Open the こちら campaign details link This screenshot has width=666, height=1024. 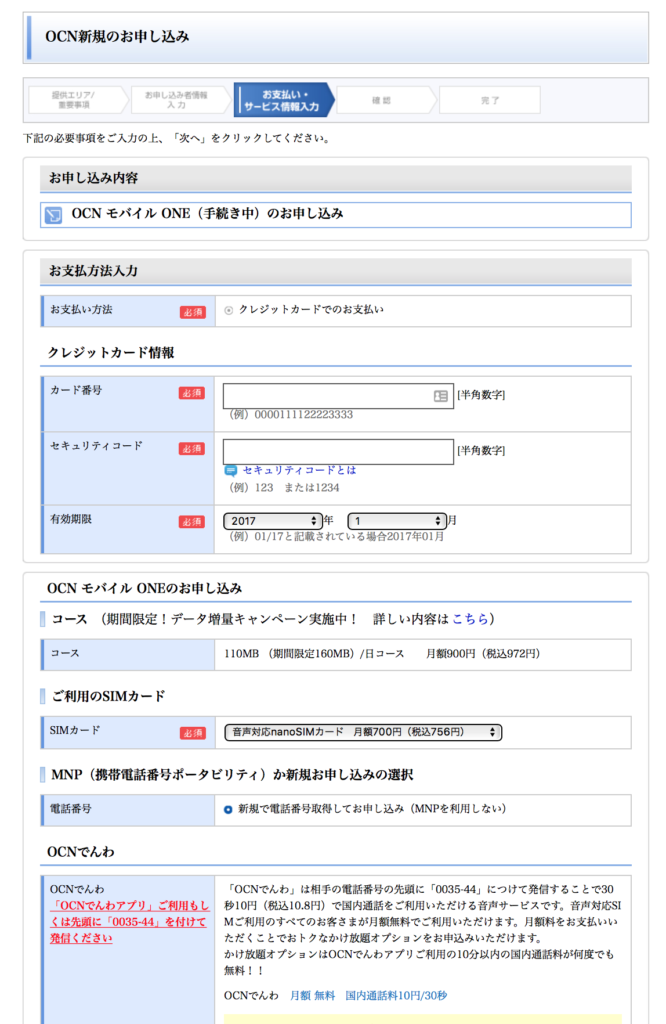click(470, 619)
